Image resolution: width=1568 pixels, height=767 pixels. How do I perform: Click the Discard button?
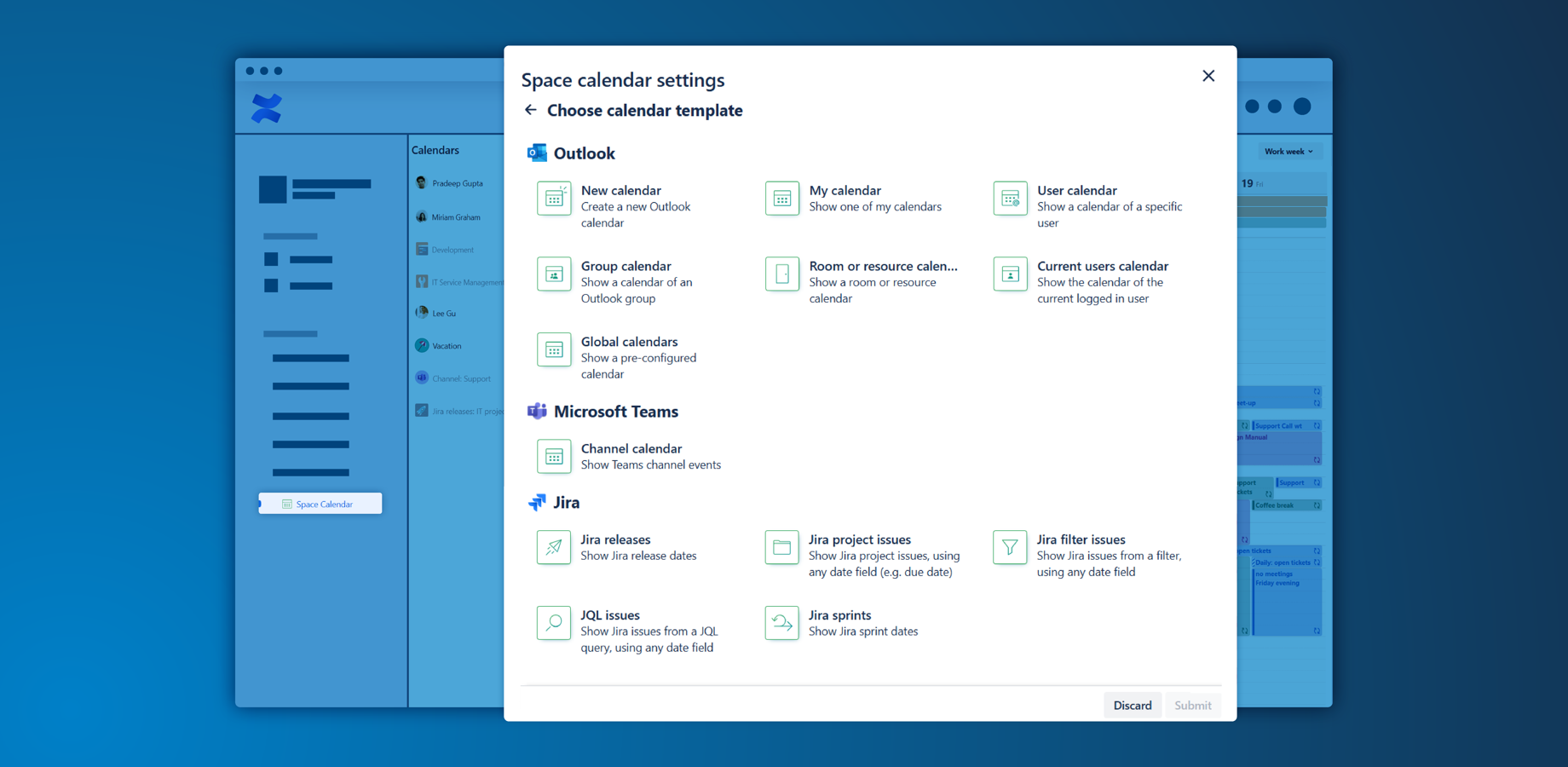click(x=1132, y=705)
